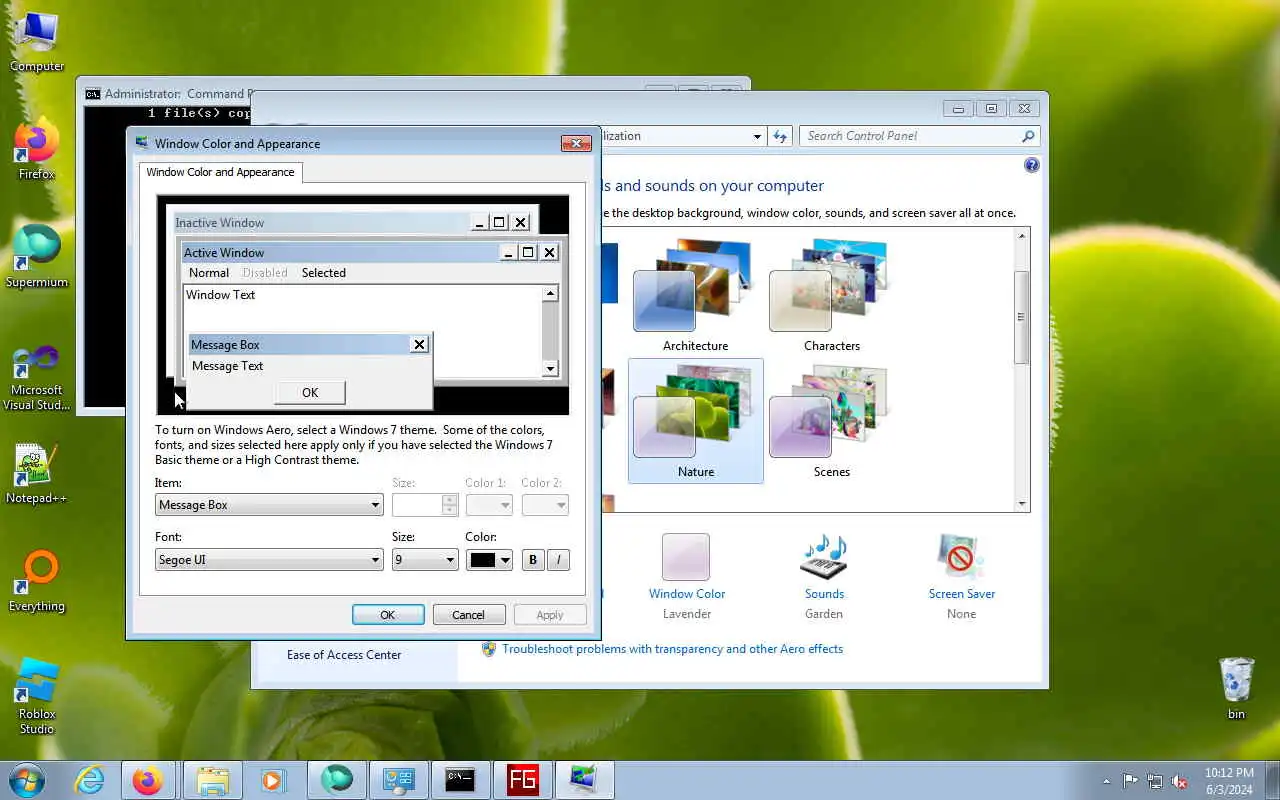Select Disabled item in preview menu

[x=265, y=273]
